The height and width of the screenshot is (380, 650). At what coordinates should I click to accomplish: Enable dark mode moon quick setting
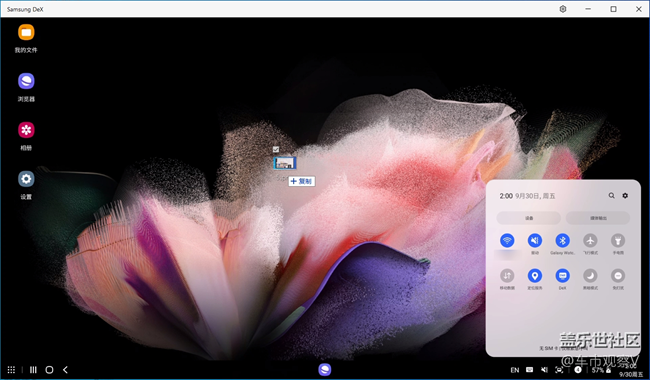pos(590,276)
